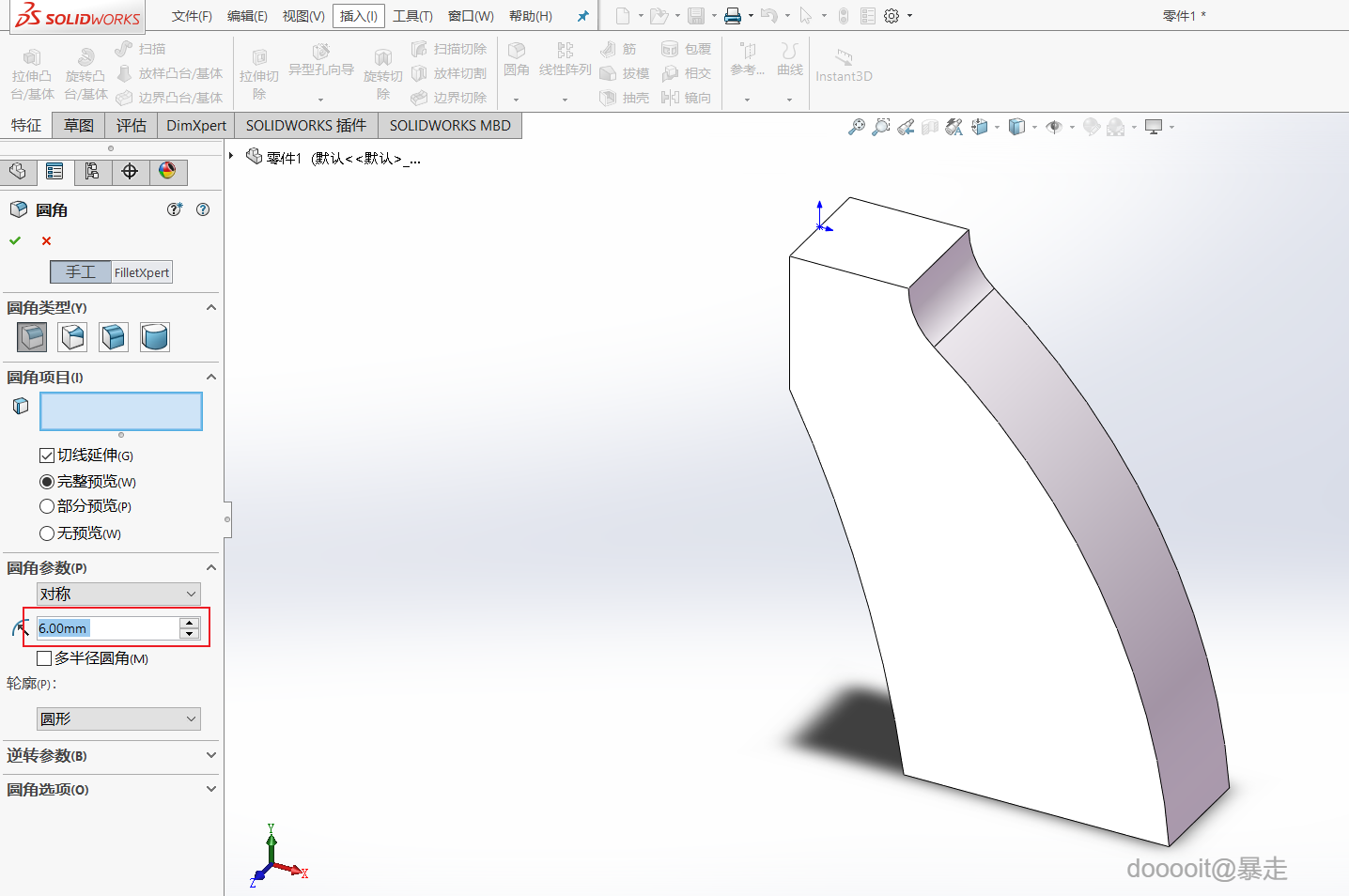
Task: Click the Zoom to Fit magnifier icon
Action: (856, 127)
